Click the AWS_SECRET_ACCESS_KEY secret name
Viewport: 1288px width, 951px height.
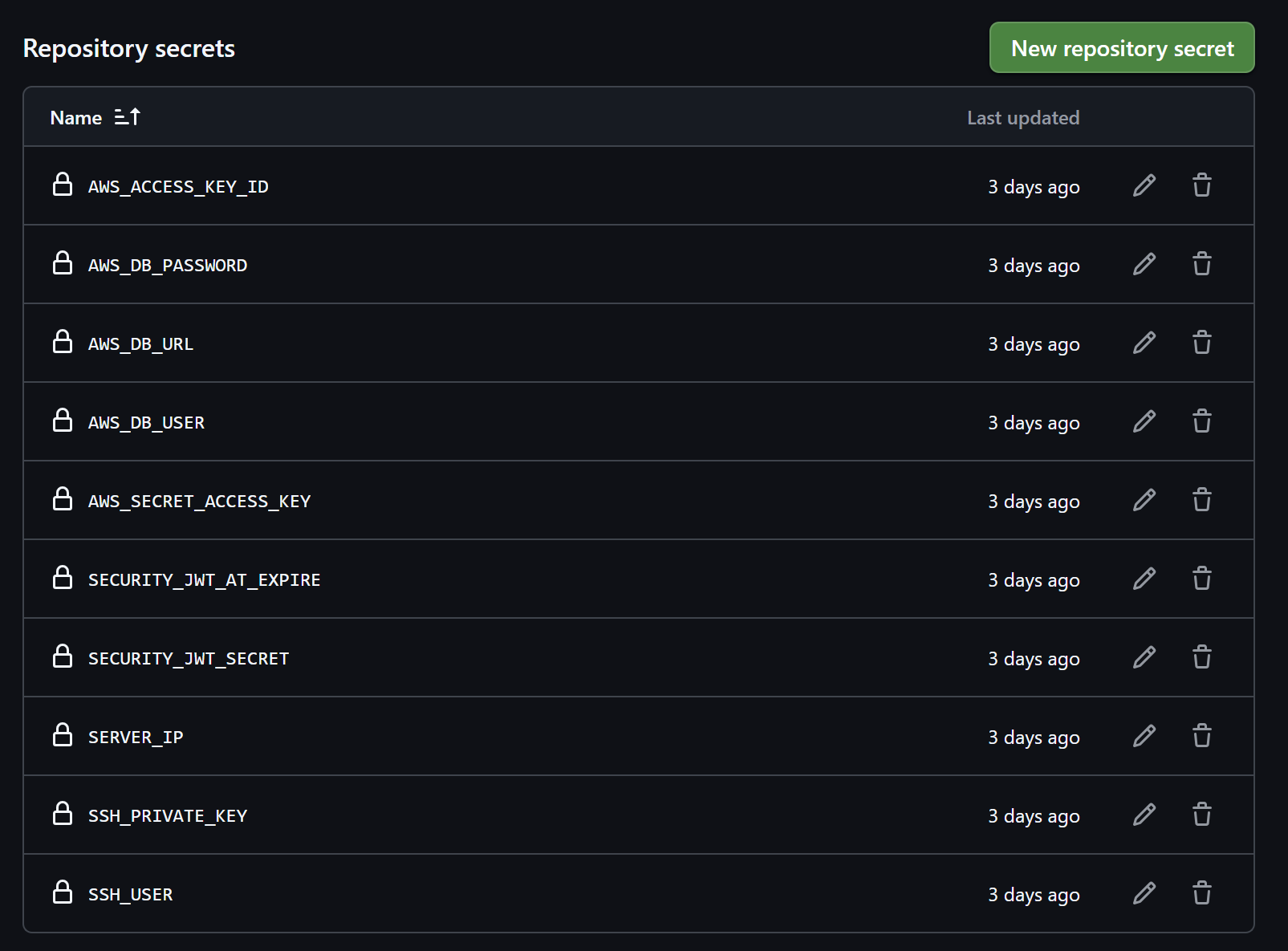click(x=199, y=502)
